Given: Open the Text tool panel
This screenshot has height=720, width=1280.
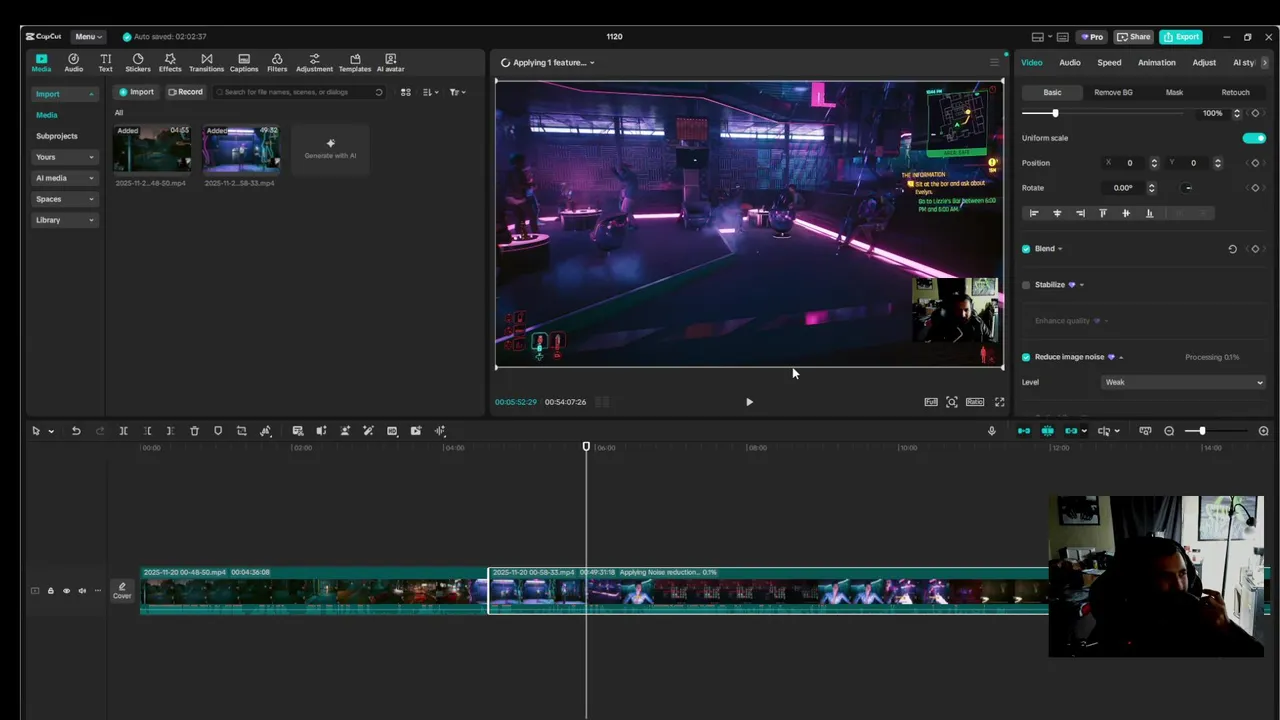Looking at the screenshot, I should point(105,63).
